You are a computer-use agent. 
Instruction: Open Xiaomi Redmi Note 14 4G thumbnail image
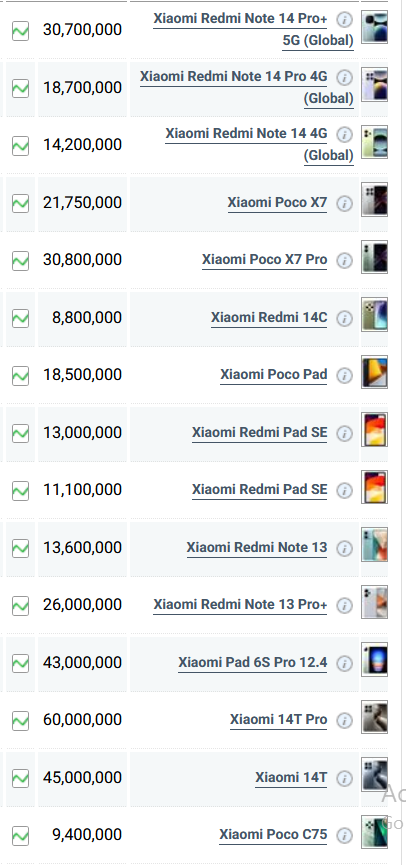[375, 142]
